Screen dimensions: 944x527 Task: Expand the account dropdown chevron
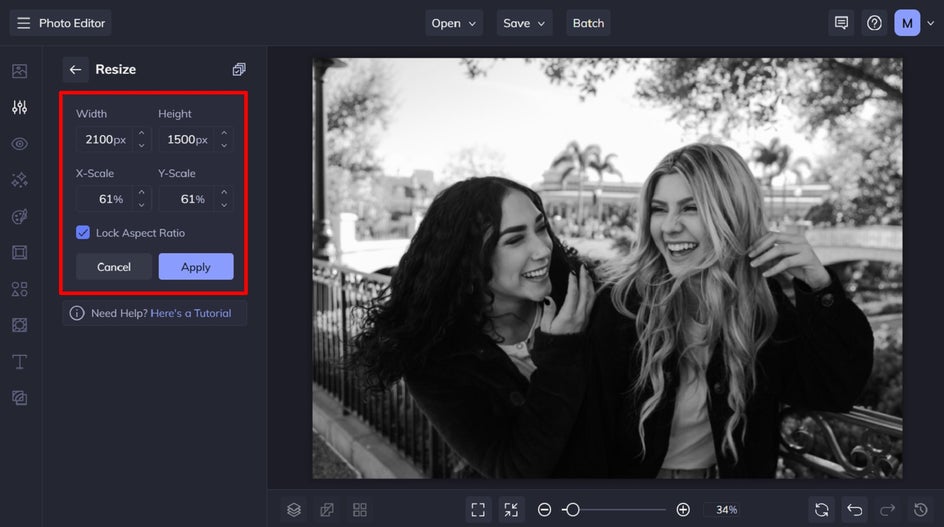pyautogui.click(x=931, y=23)
